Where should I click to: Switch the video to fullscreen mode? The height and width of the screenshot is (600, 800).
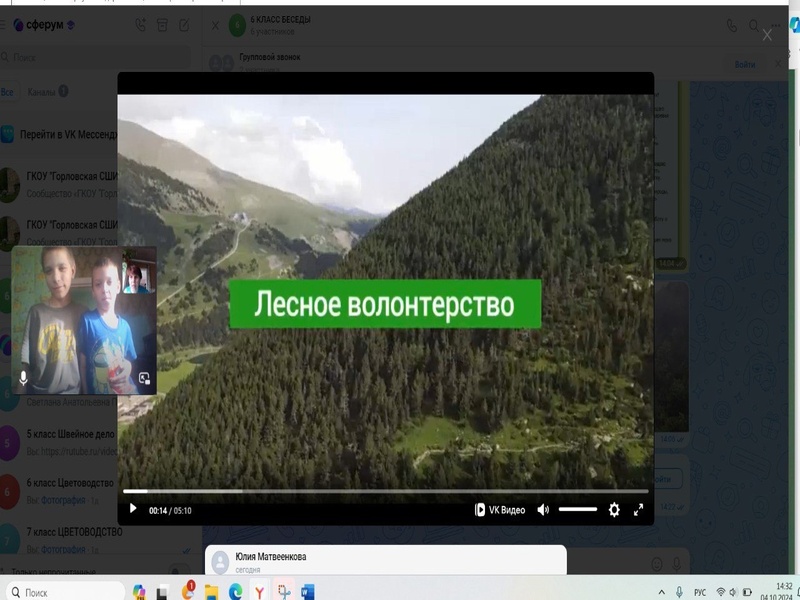pos(638,510)
